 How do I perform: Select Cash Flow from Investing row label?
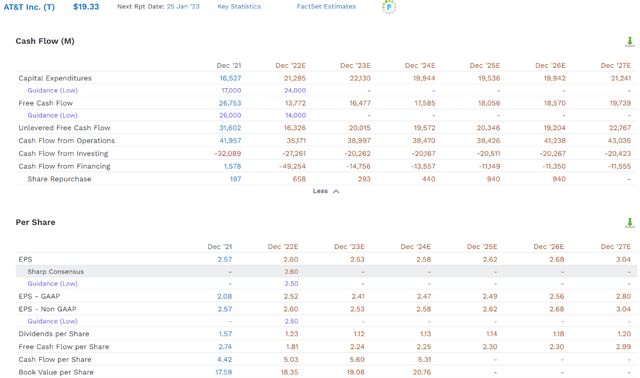[x=63, y=153]
